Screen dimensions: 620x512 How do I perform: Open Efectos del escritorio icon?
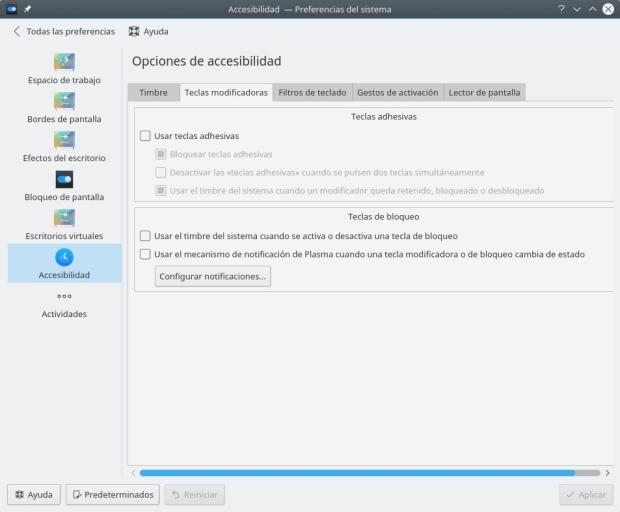[x=64, y=139]
